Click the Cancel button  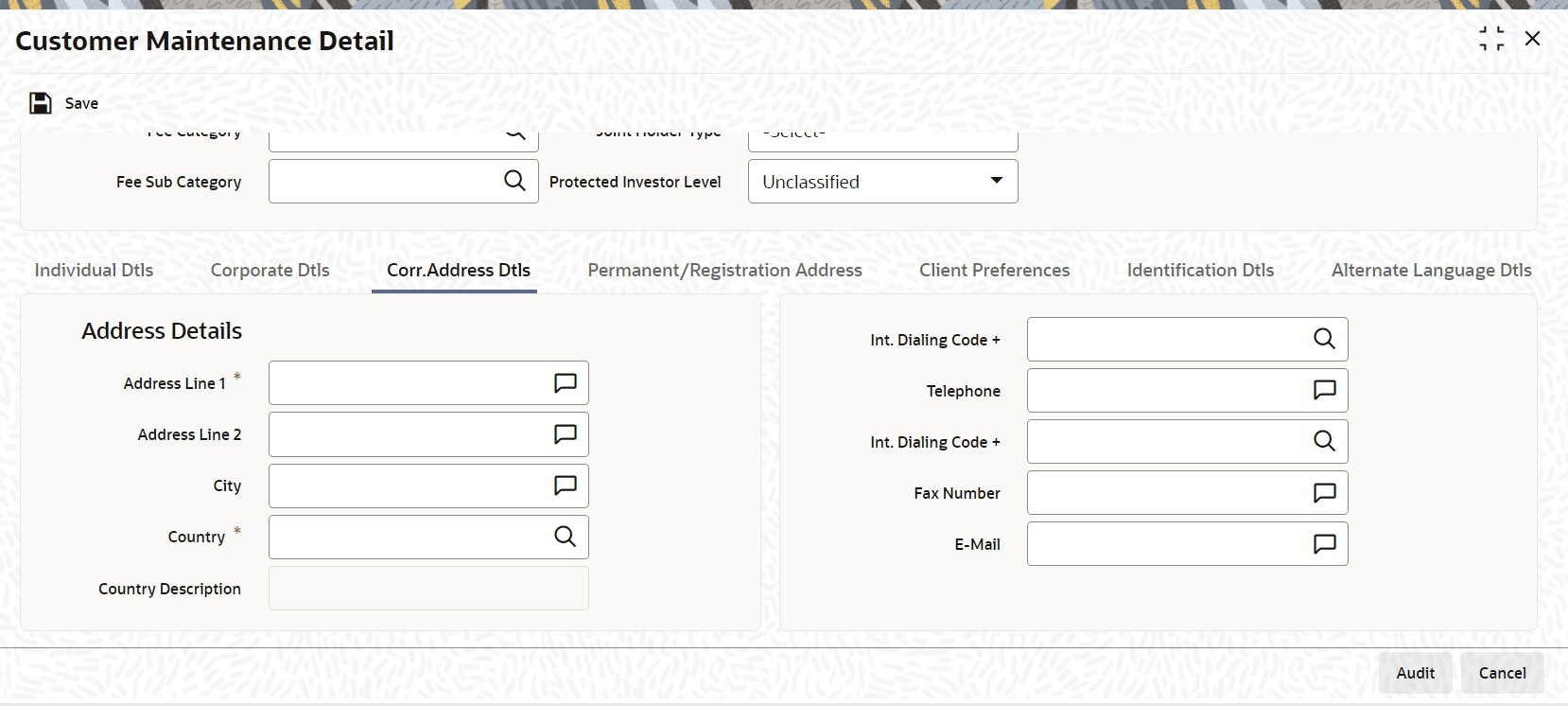(x=1502, y=673)
